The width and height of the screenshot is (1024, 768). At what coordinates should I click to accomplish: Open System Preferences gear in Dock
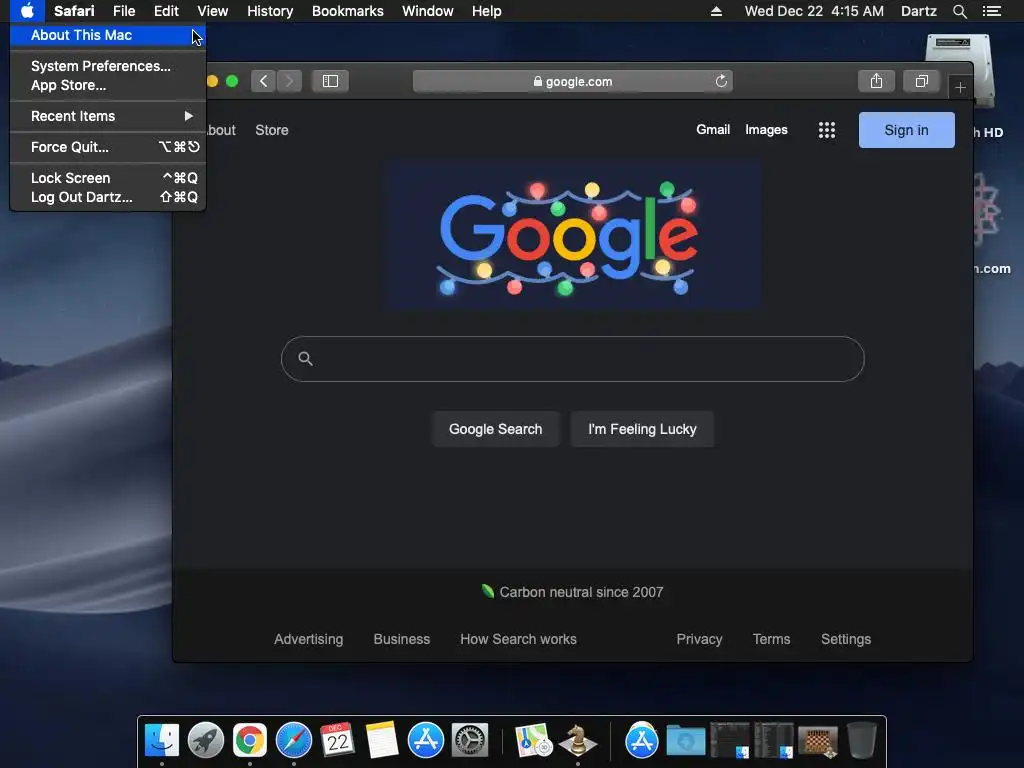coord(470,741)
